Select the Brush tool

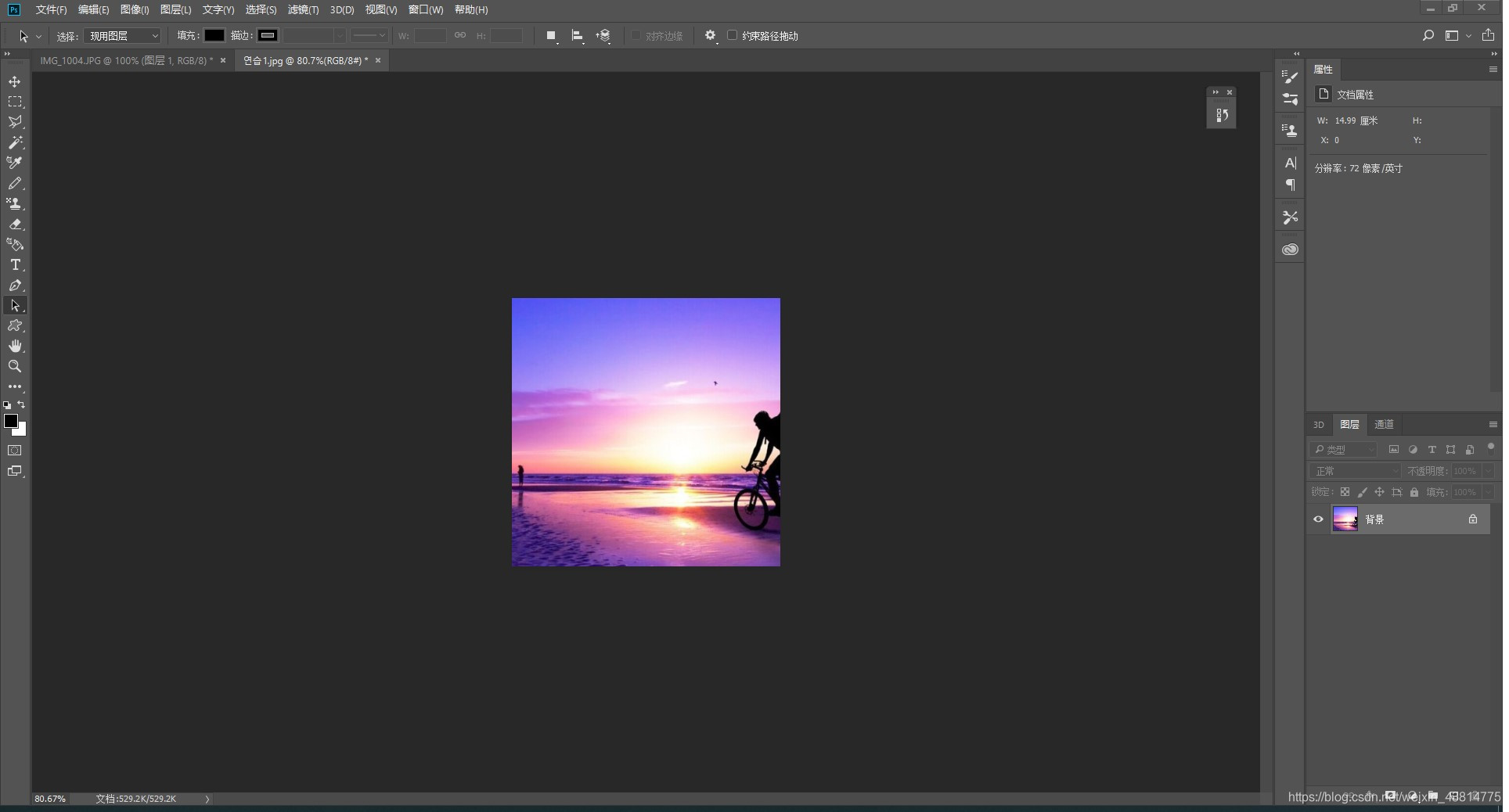pos(15,183)
